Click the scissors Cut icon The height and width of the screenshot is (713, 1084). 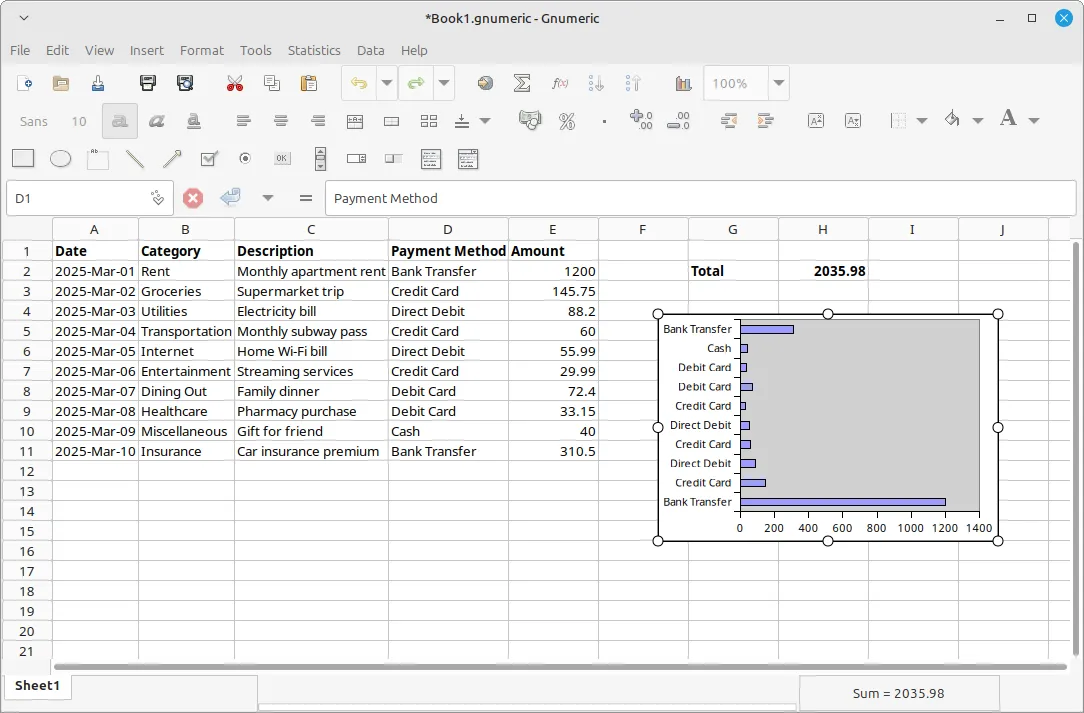tap(235, 84)
